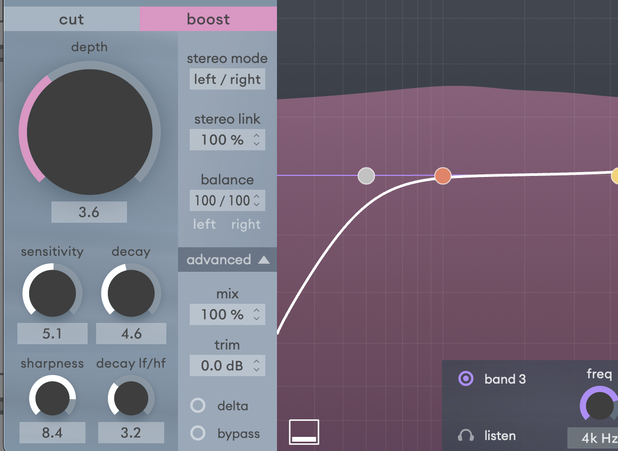
Task: Select the yellow EQ band node
Action: coord(614,176)
